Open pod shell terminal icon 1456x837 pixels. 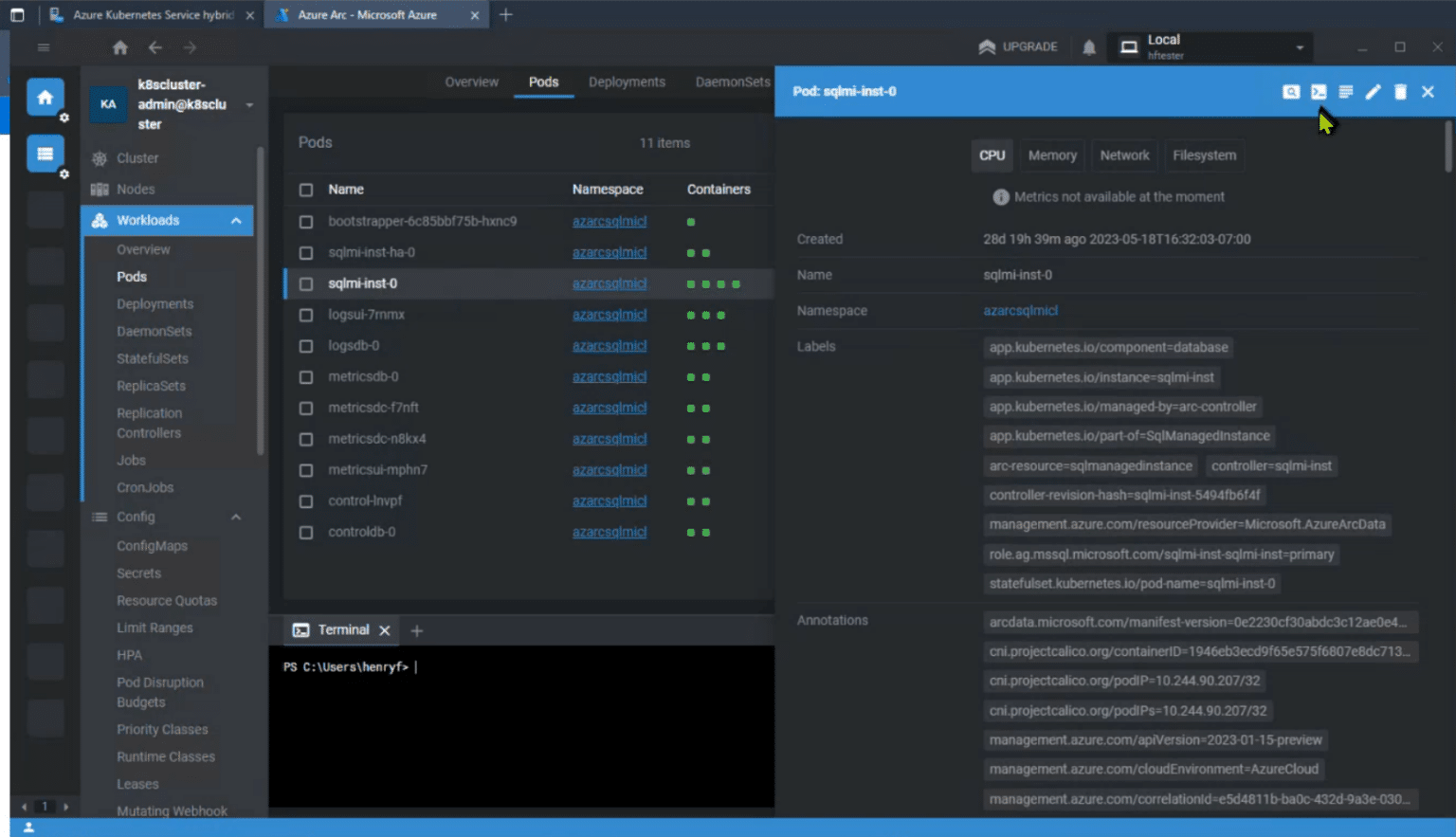tap(1319, 92)
